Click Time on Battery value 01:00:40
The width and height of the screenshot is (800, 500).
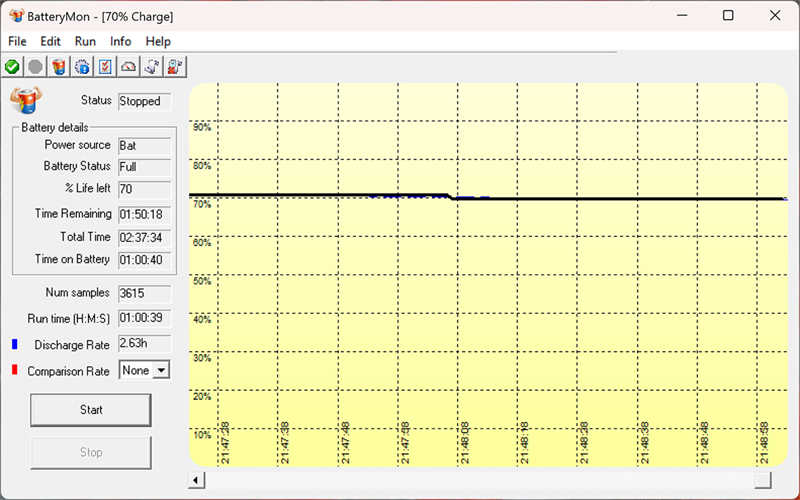coord(145,260)
